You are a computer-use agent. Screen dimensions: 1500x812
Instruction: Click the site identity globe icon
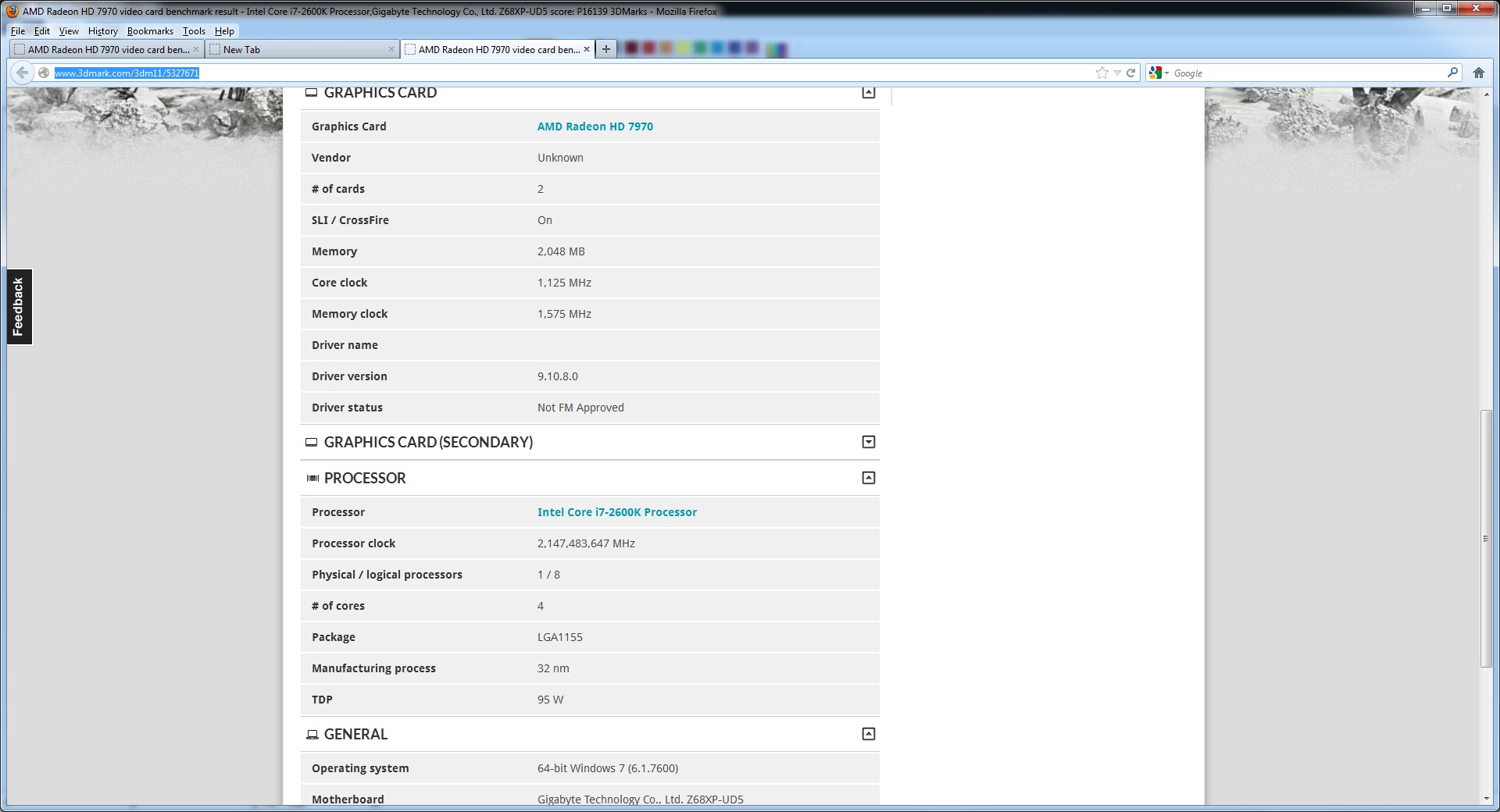(44, 73)
